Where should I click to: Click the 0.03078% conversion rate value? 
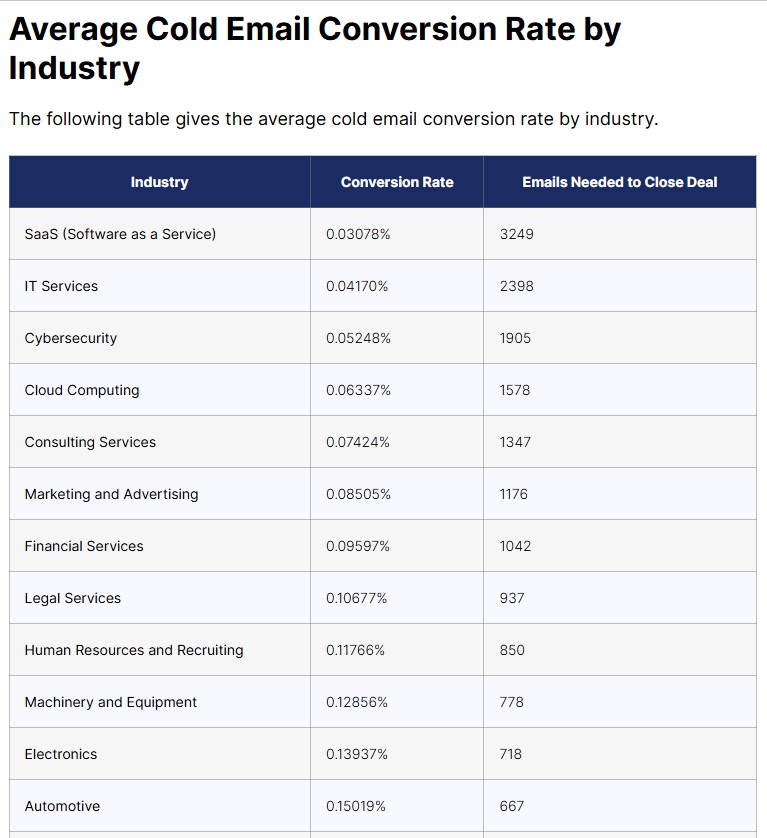click(x=358, y=234)
